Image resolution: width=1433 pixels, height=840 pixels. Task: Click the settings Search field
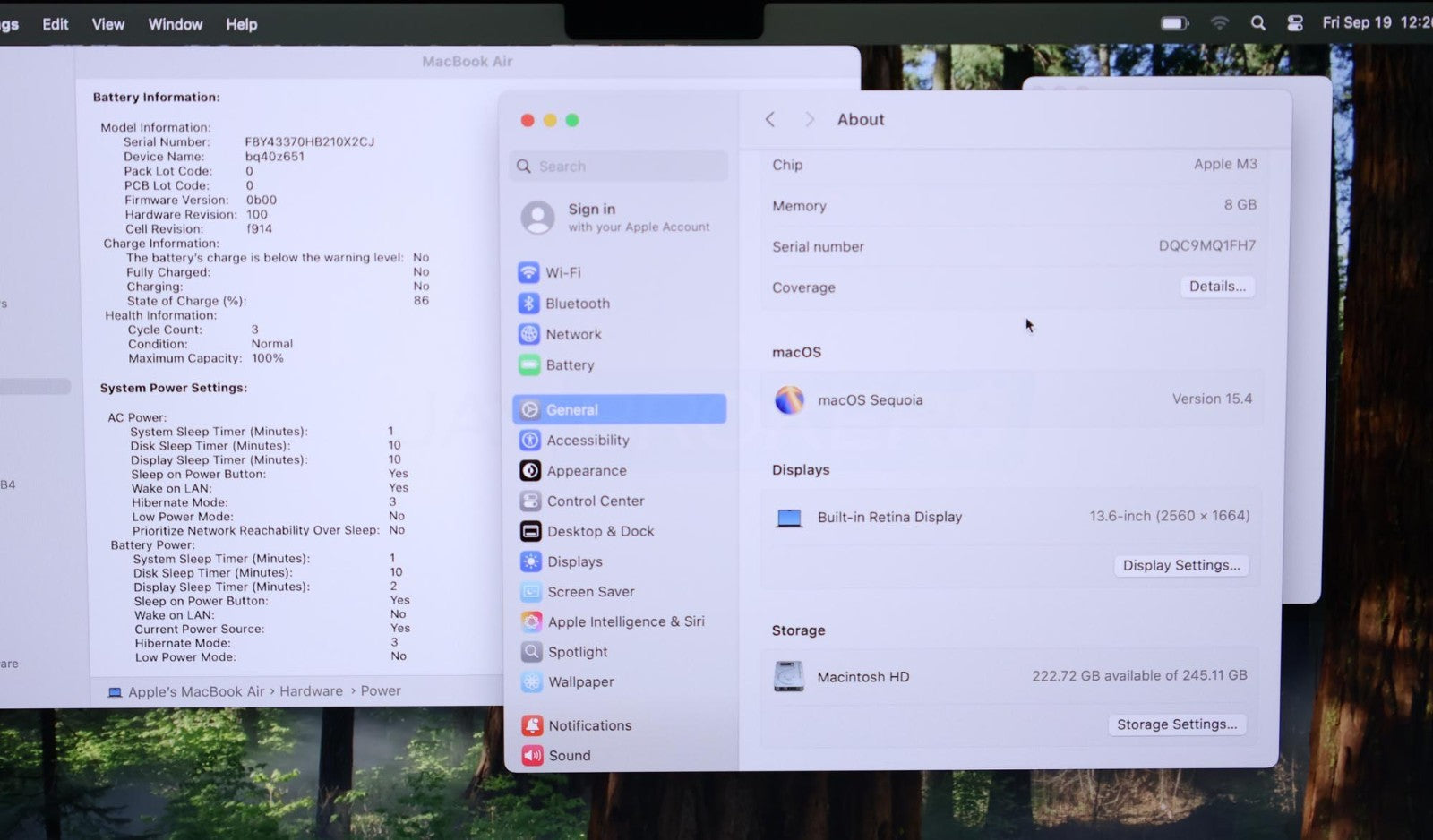(x=620, y=167)
